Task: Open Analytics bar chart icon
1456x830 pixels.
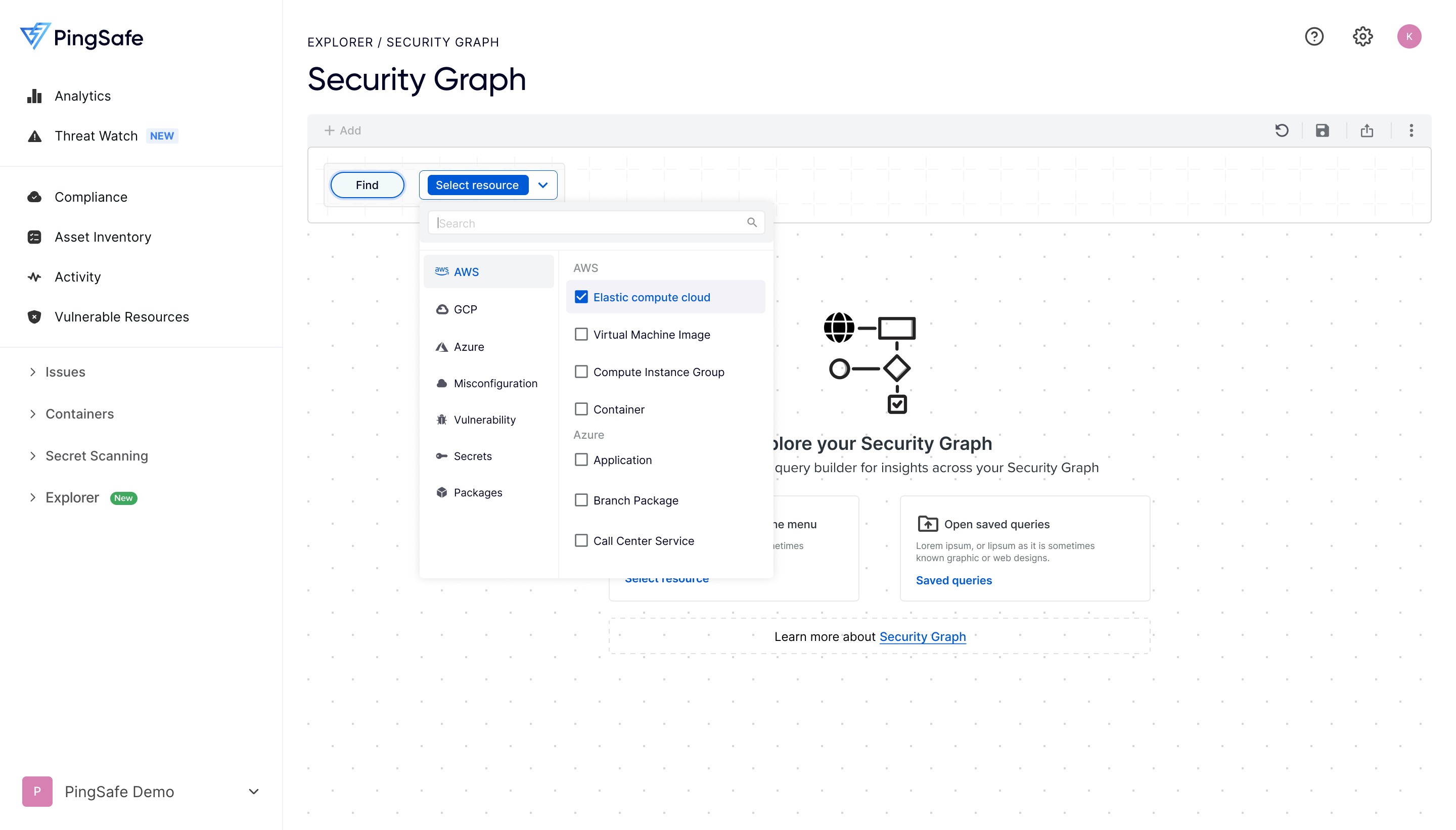Action: 34,96
